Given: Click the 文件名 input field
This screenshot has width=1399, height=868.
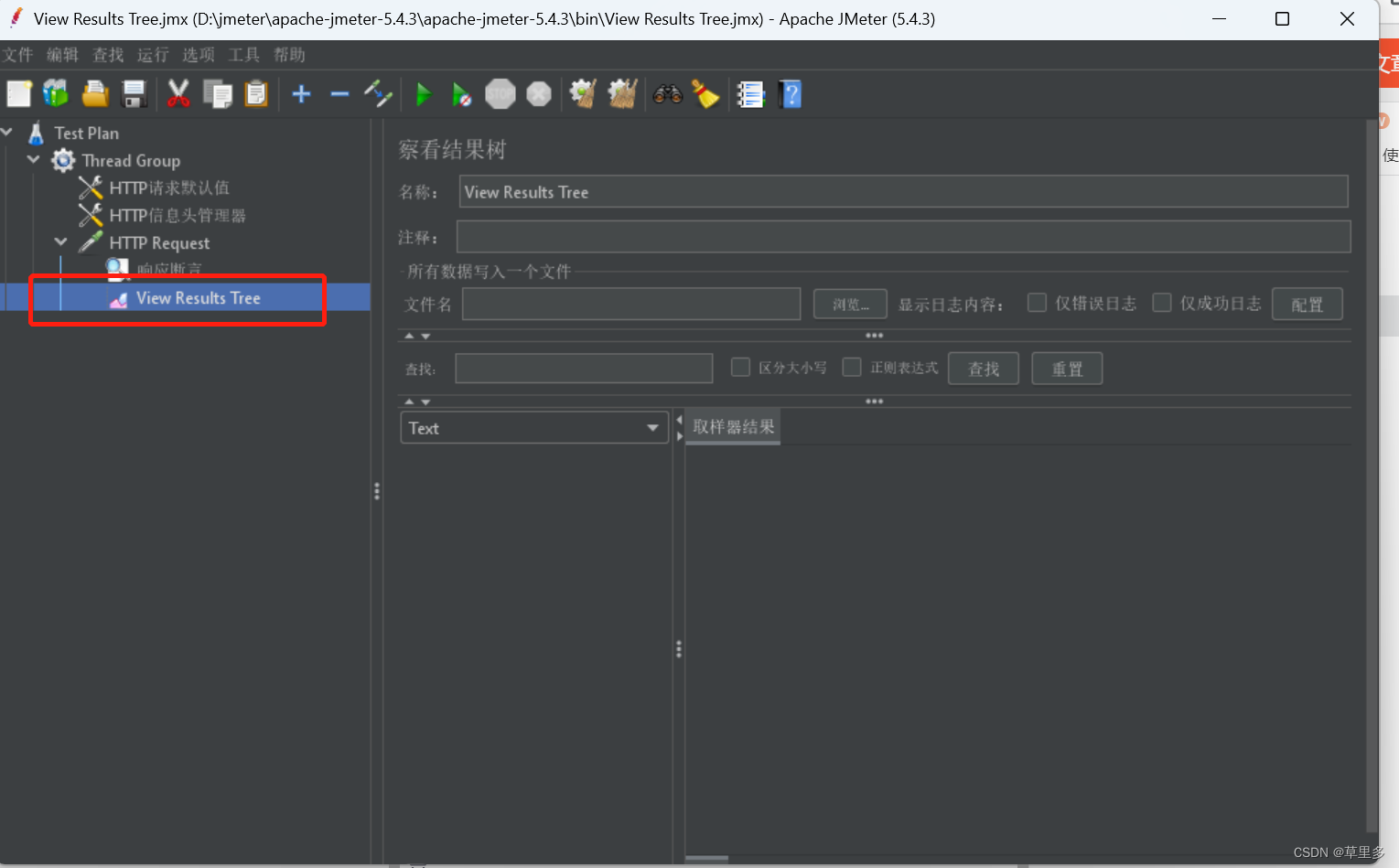Looking at the screenshot, I should click(631, 305).
